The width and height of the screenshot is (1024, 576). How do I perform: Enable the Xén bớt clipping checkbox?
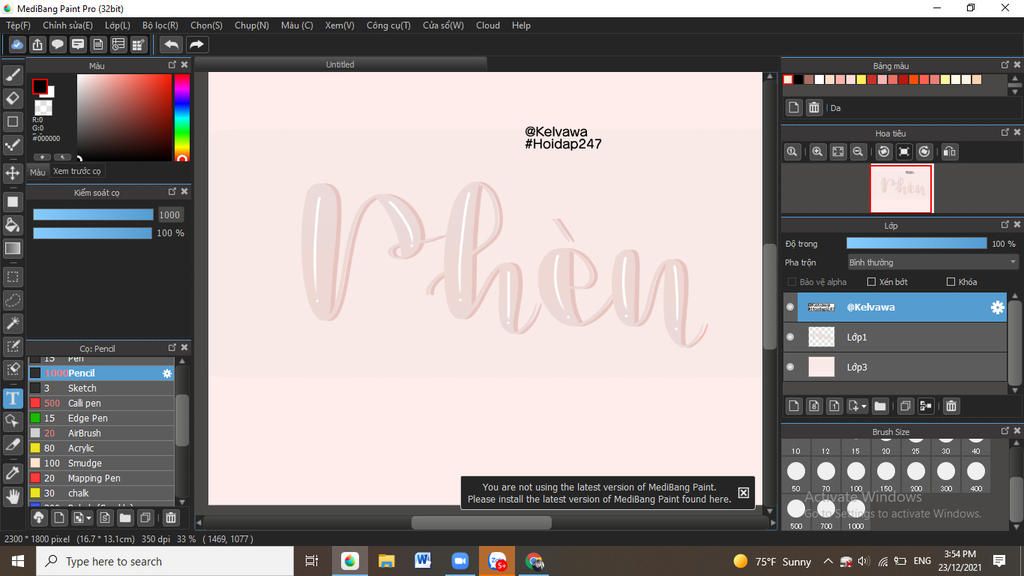pyautogui.click(x=871, y=281)
